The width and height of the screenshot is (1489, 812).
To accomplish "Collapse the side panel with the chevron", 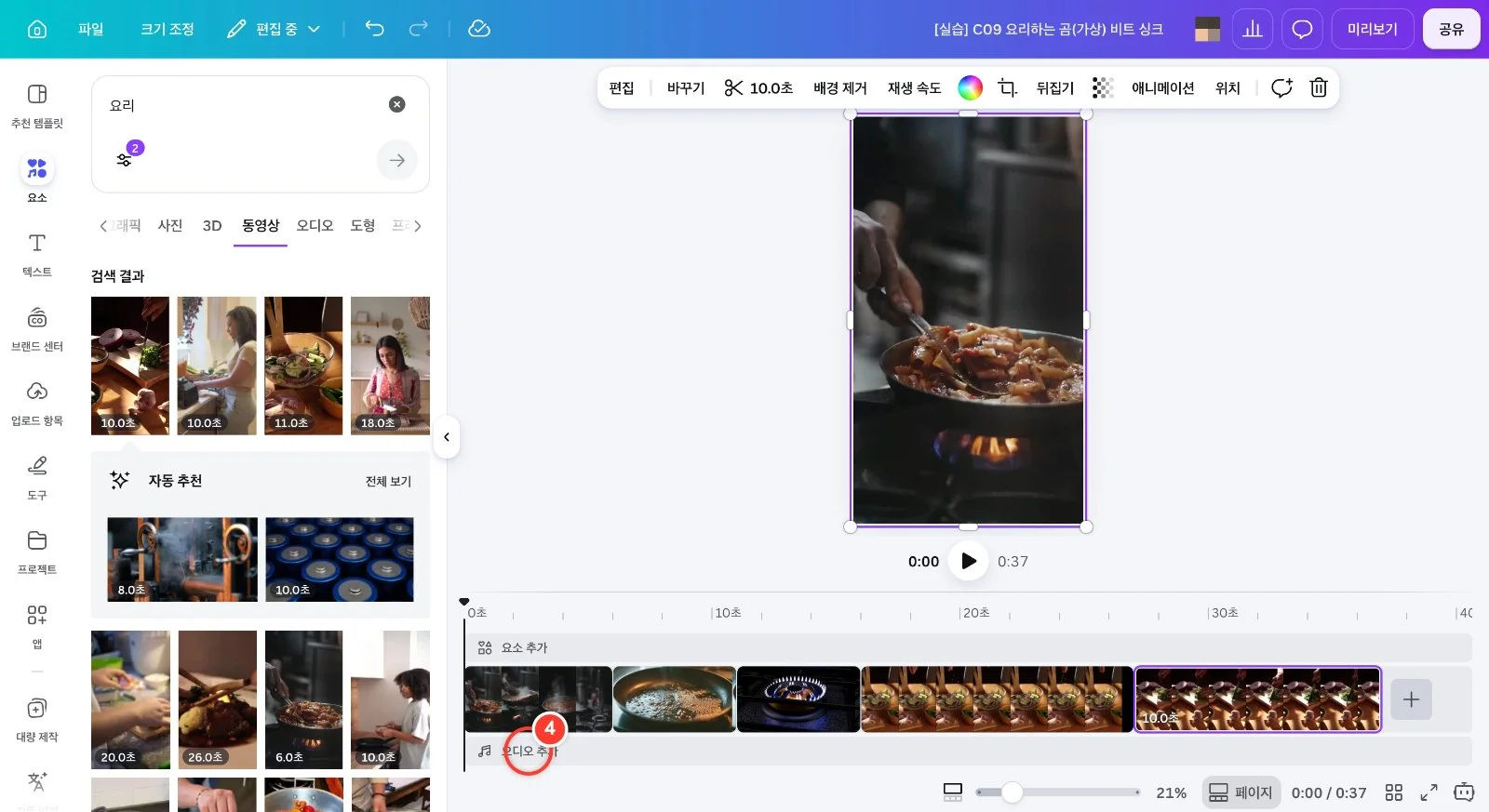I will pyautogui.click(x=447, y=437).
